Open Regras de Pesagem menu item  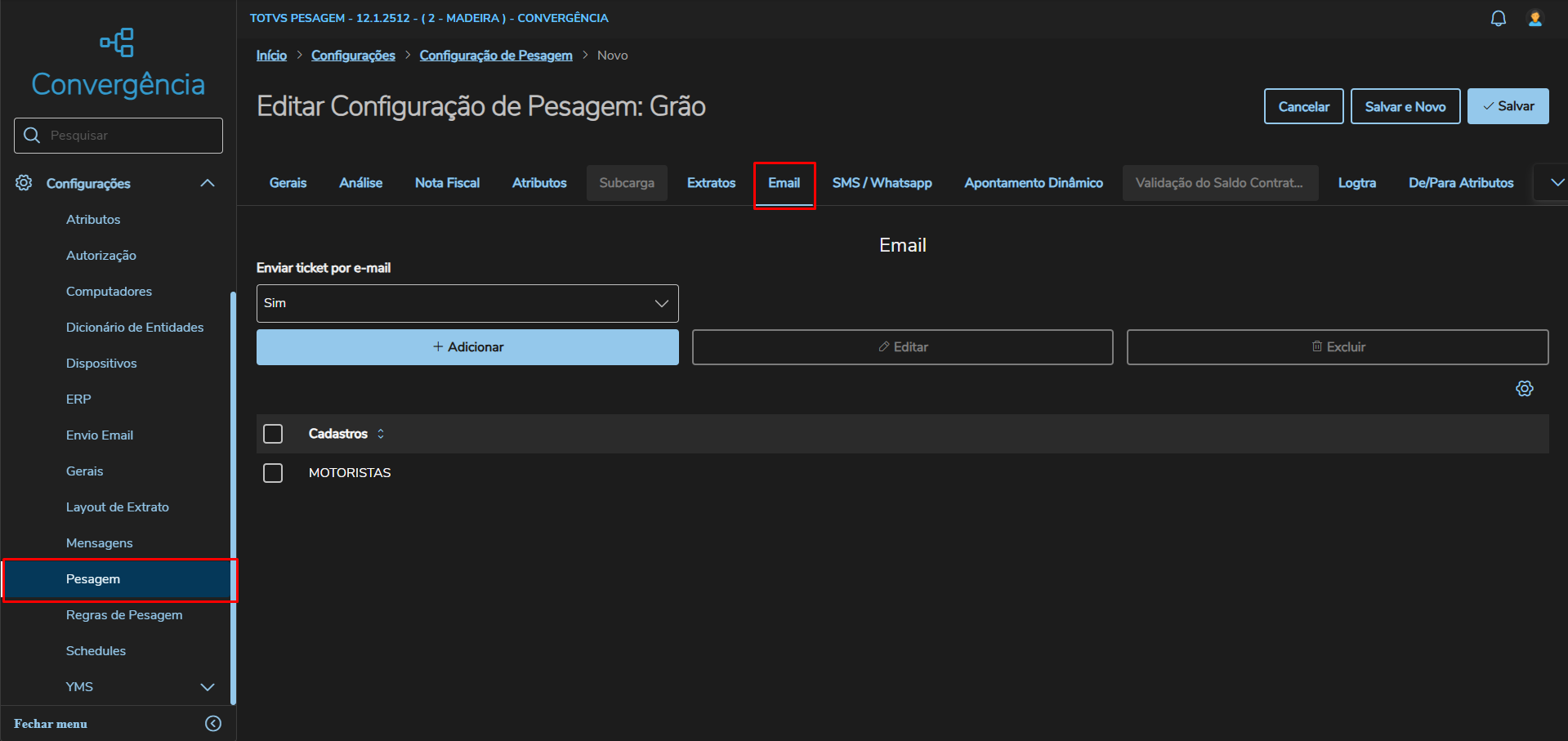coord(124,615)
